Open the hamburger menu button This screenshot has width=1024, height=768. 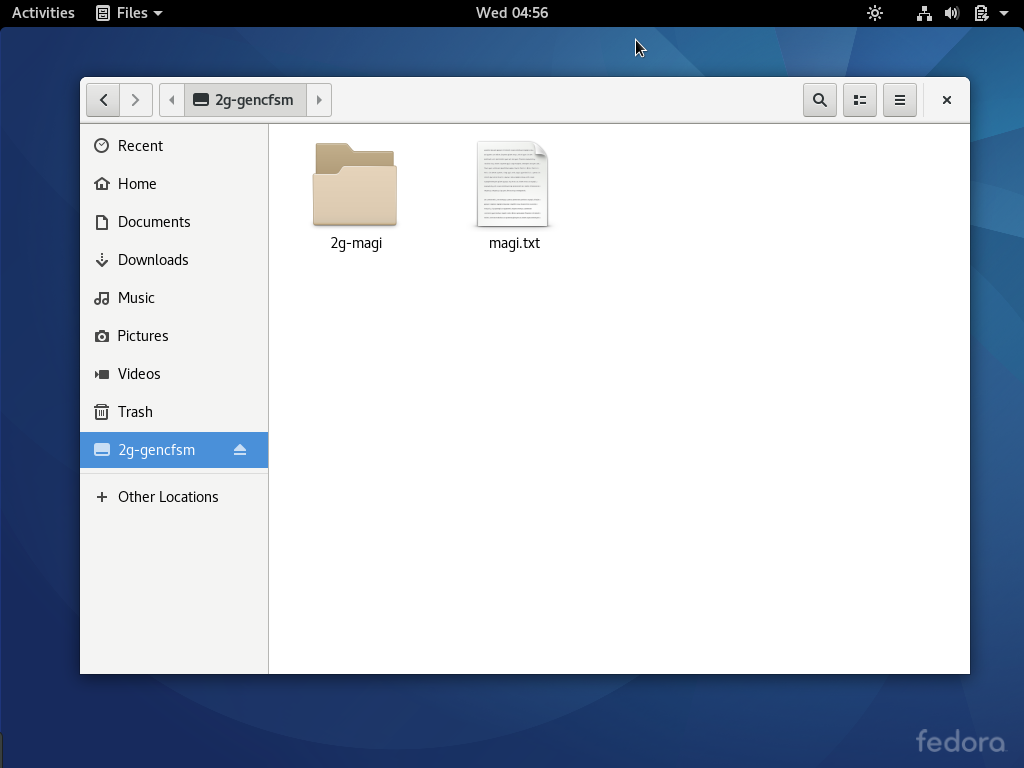[900, 100]
